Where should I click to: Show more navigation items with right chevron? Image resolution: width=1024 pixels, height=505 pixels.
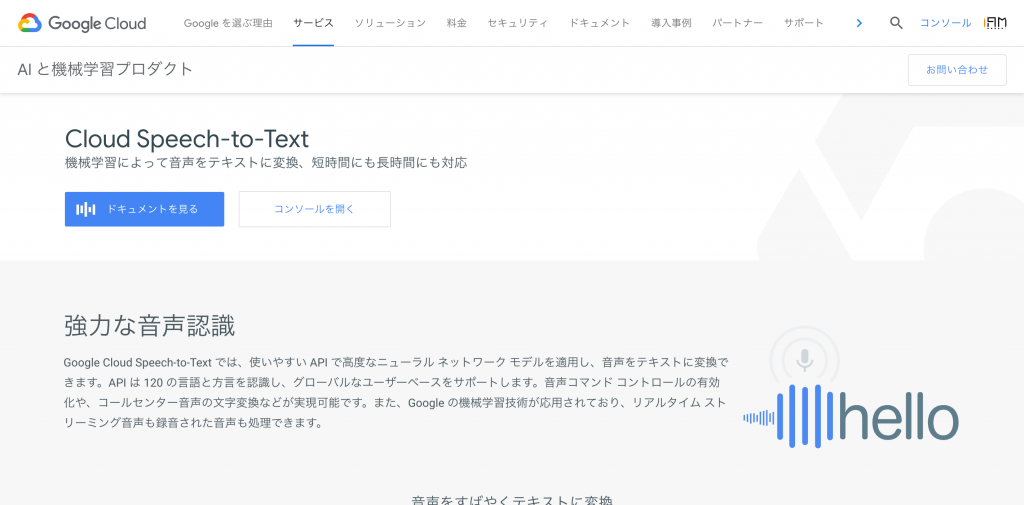tap(859, 24)
